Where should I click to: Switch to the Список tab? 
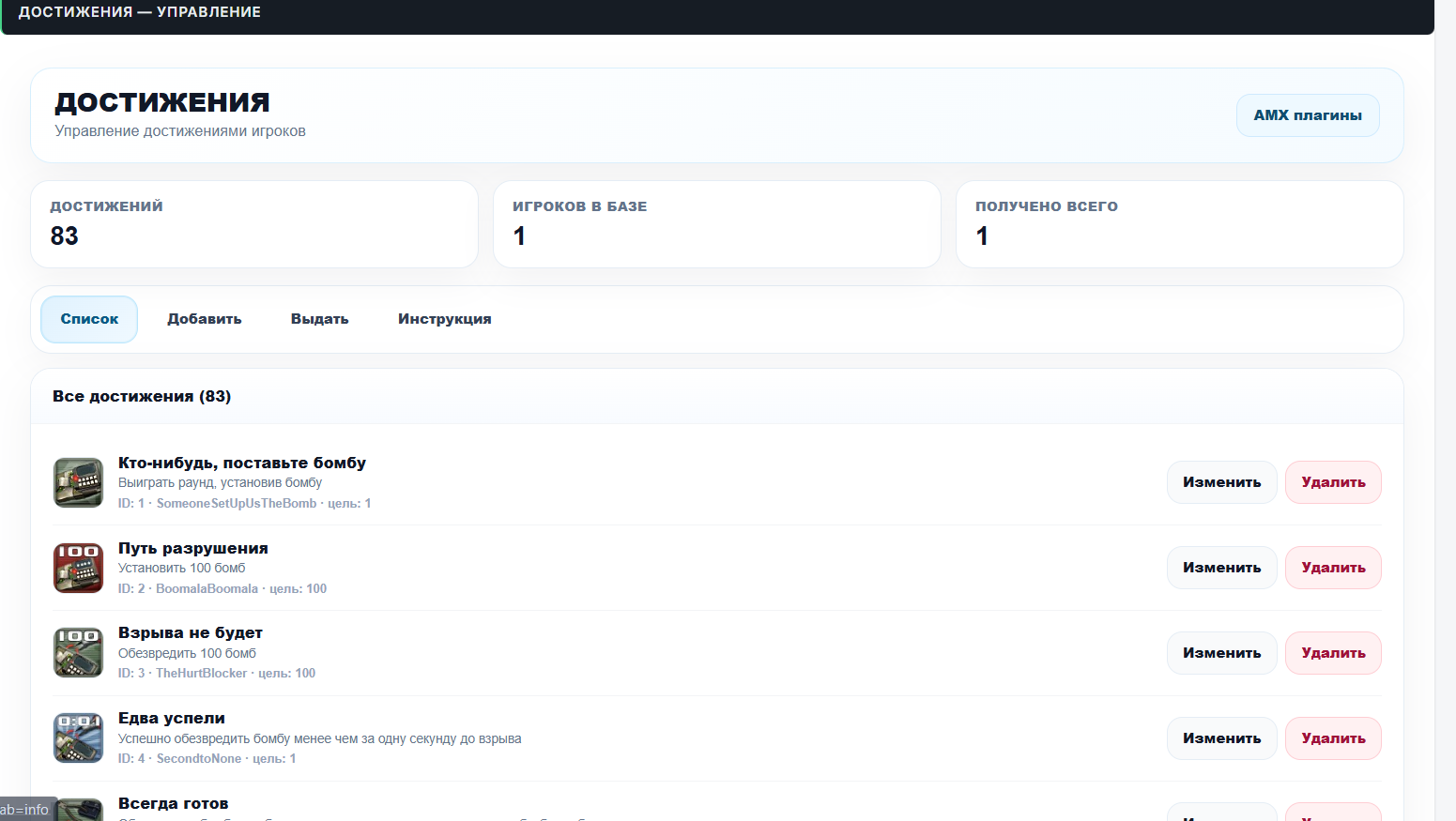89,319
